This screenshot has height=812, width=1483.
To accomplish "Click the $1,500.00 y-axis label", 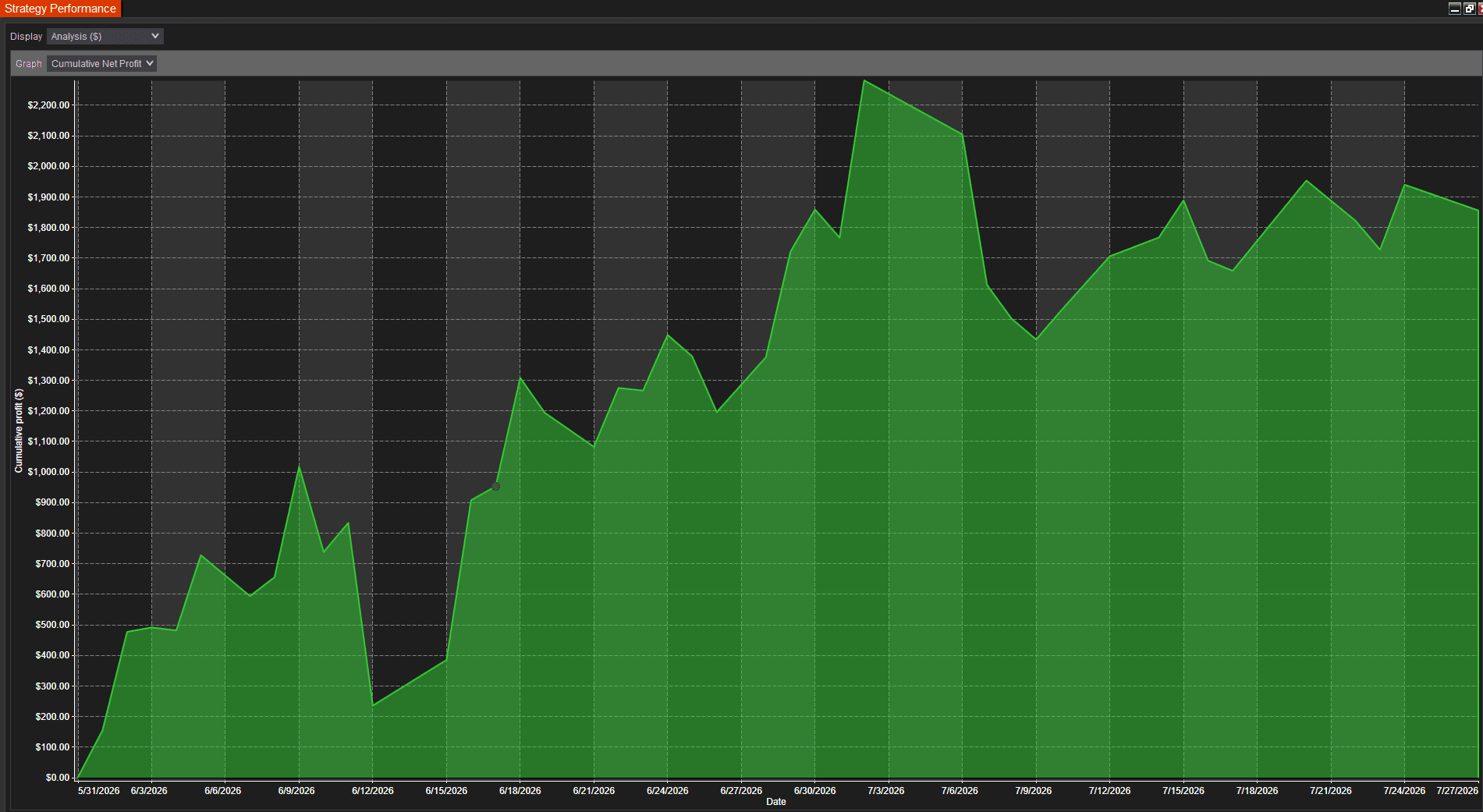I will pyautogui.click(x=48, y=319).
